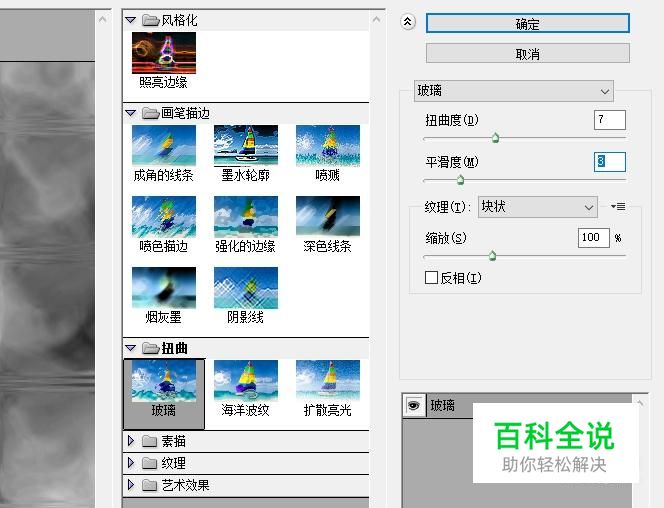This screenshot has width=664, height=508.
Task: Open the 纹理 texture dropdown showing 块状
Action: pyautogui.click(x=538, y=207)
